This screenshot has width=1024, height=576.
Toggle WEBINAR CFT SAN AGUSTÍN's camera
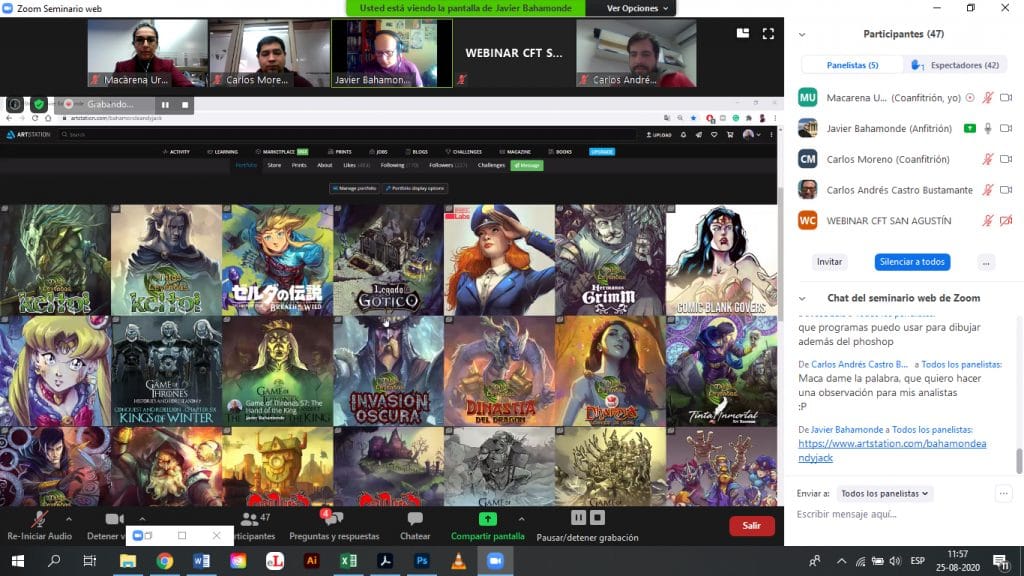[x=1006, y=221]
